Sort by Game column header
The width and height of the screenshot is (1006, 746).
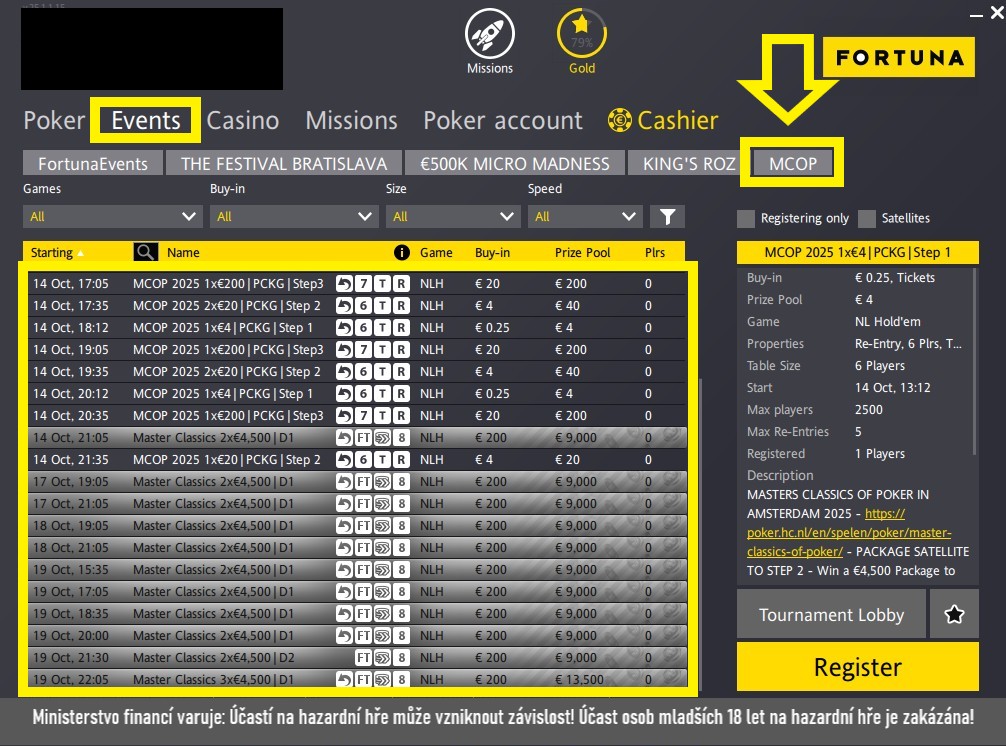[x=436, y=252]
